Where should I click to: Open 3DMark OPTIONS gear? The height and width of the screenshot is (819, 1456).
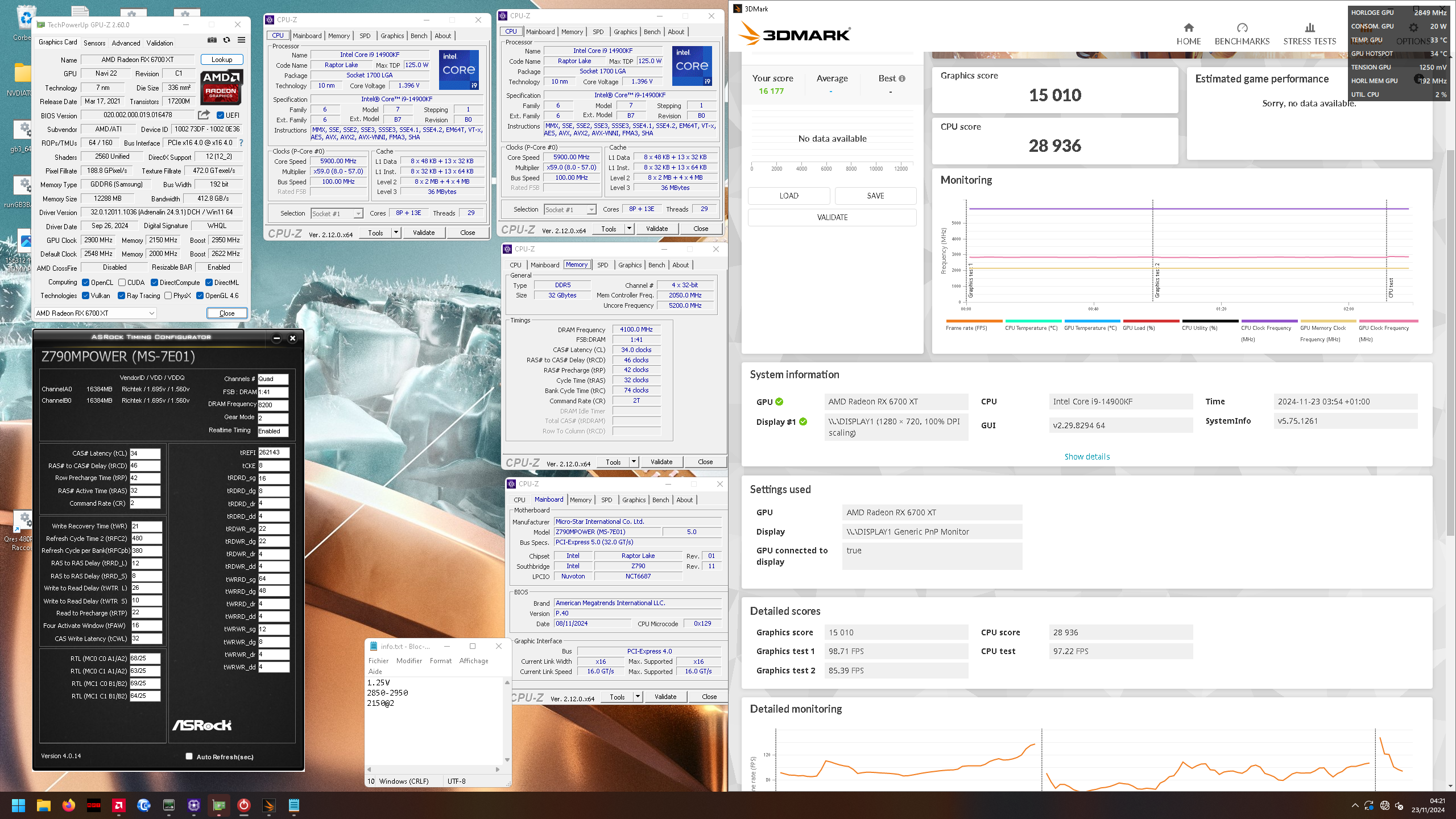click(x=1413, y=34)
